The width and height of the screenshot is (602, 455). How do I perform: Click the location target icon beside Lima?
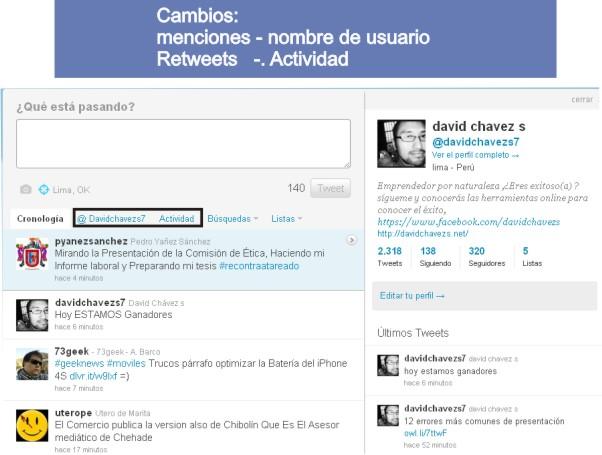coord(44,189)
